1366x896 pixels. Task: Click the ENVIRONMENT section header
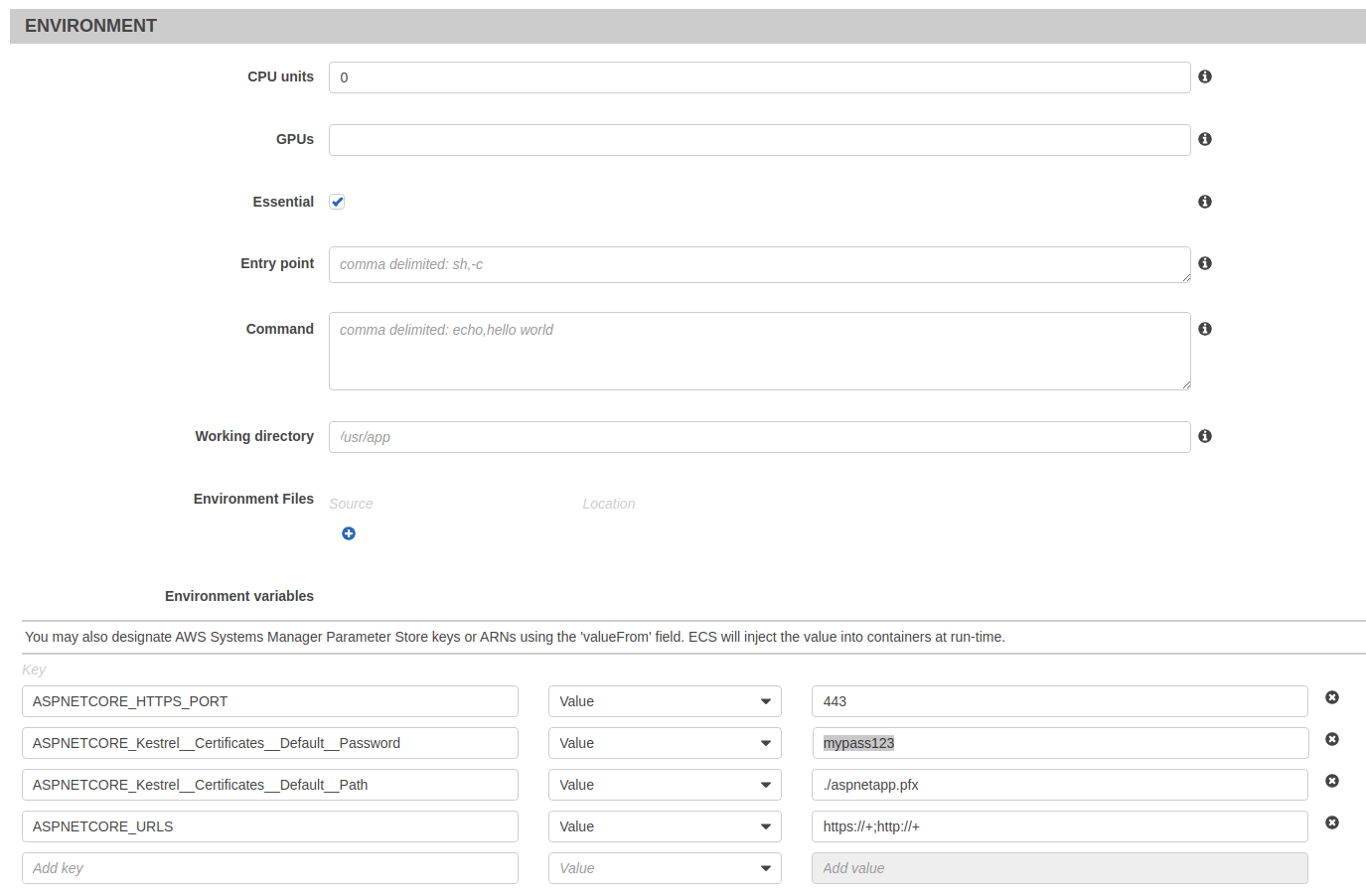90,25
